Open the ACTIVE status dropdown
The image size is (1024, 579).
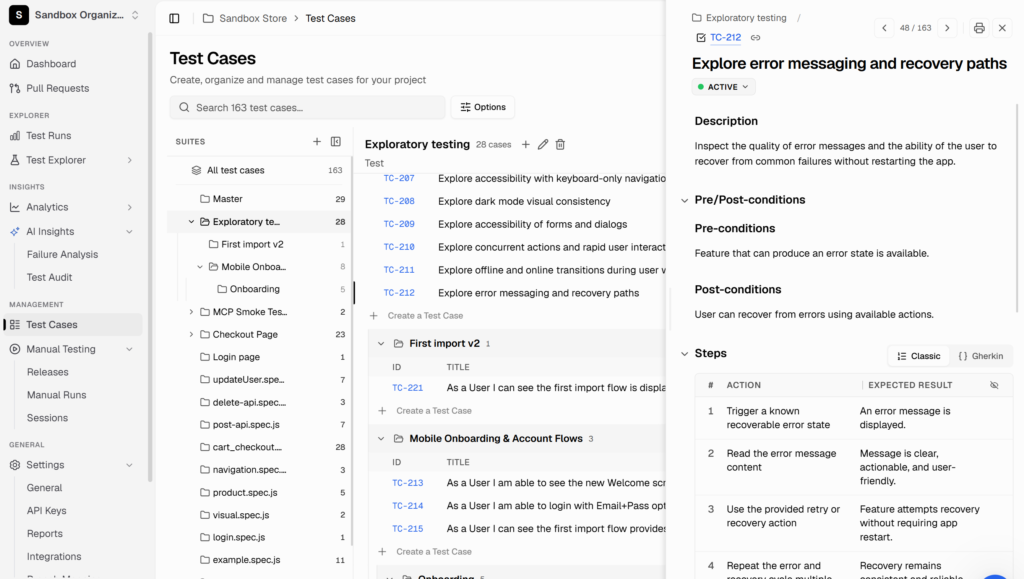point(724,87)
